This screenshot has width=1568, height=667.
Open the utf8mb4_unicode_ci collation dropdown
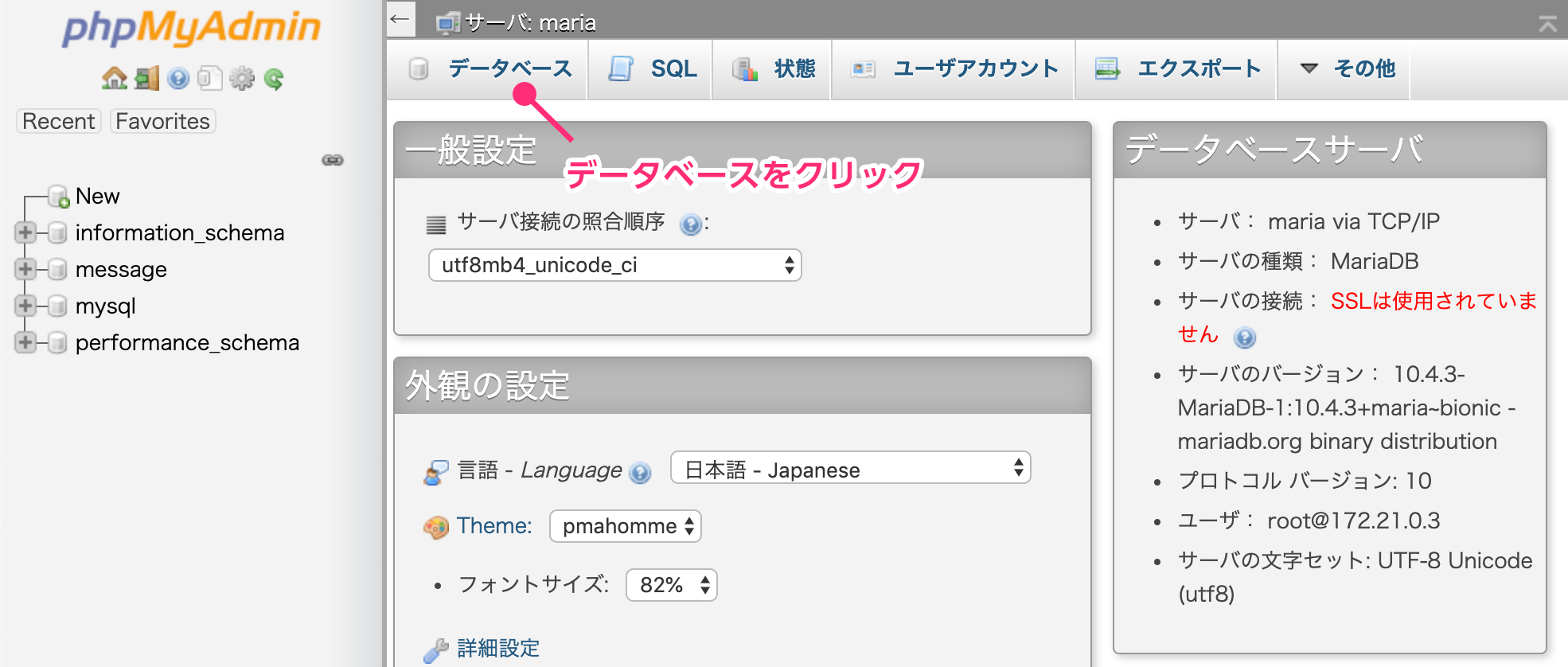[615, 265]
